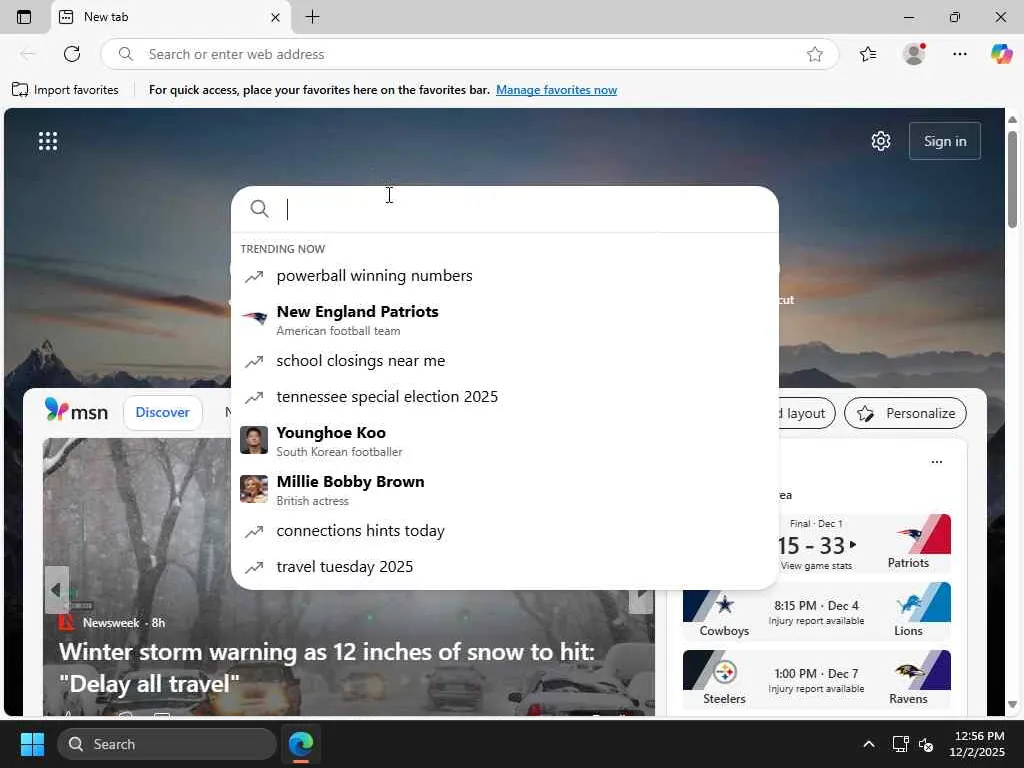The height and width of the screenshot is (768, 1024).
Task: Open page settings gear icon
Action: (x=880, y=141)
